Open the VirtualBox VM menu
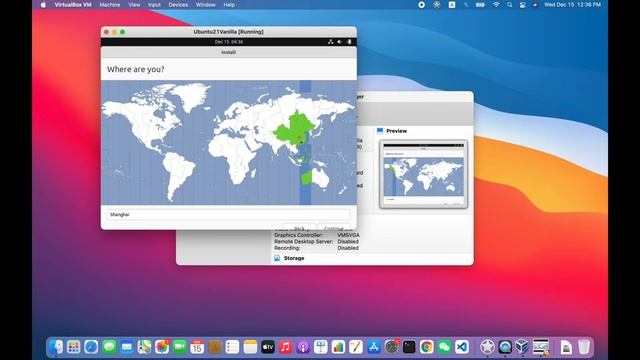Viewport: 640px width, 360px height. point(73,5)
